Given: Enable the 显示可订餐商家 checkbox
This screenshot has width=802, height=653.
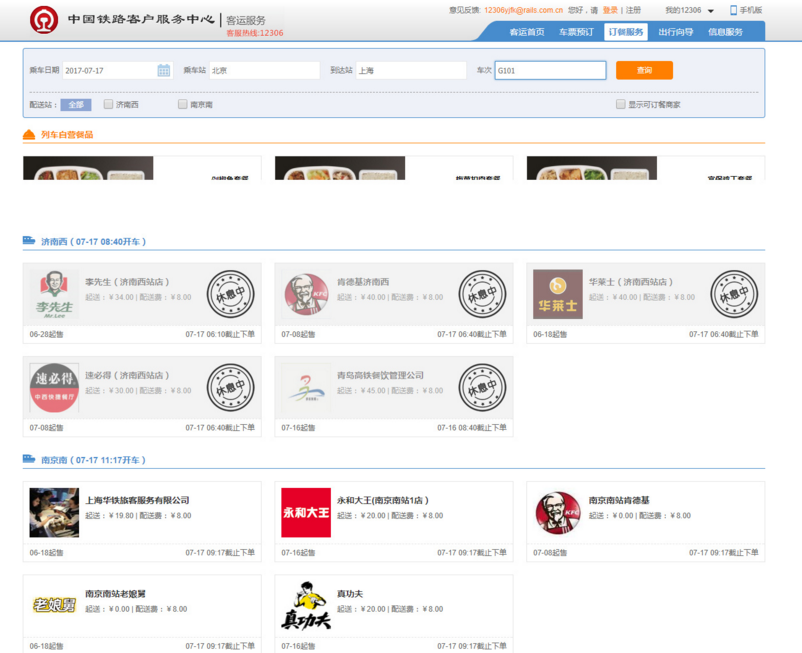Looking at the screenshot, I should coord(621,104).
